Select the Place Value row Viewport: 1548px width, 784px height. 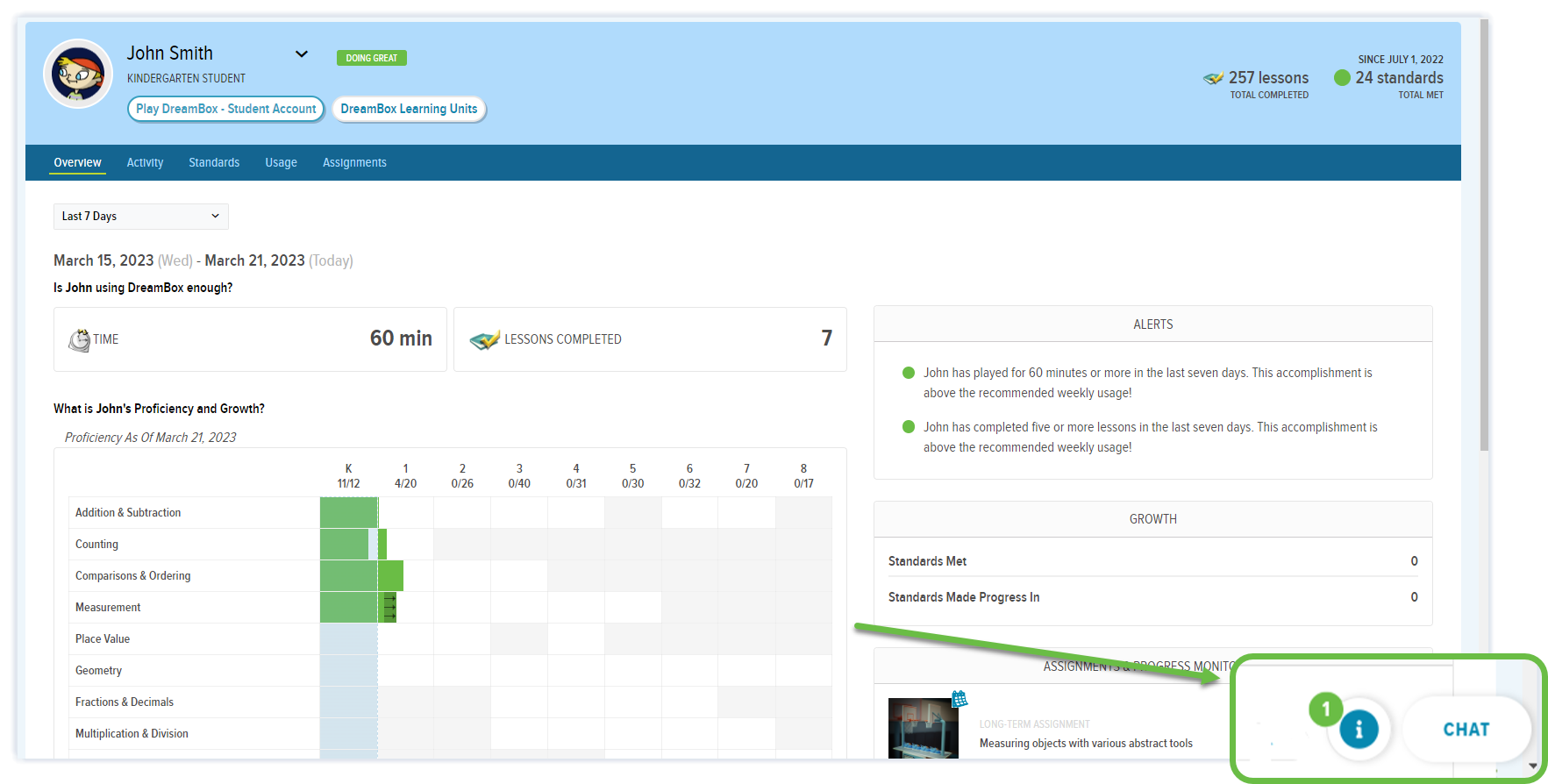pos(450,639)
